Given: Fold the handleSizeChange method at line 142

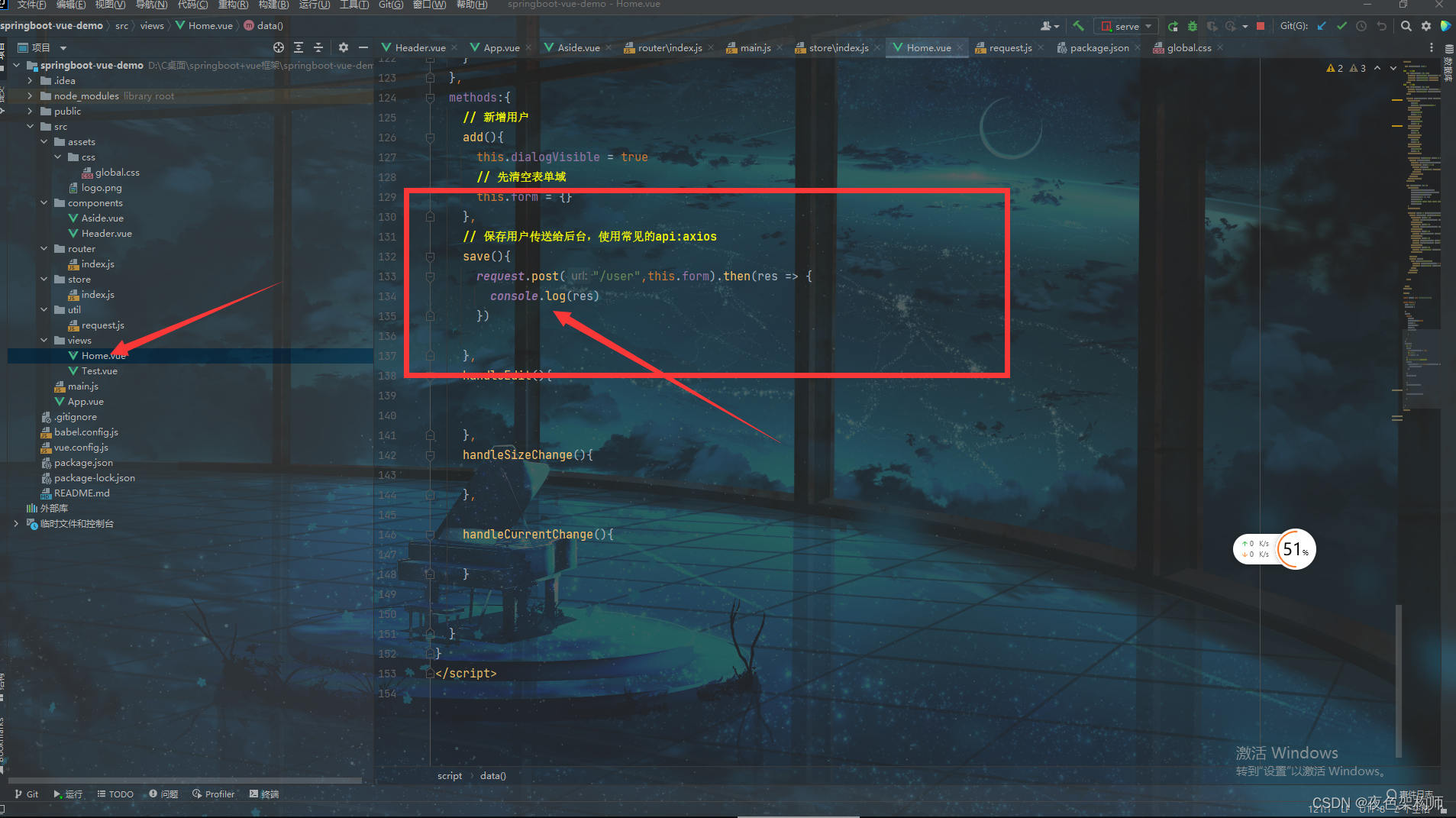Looking at the screenshot, I should coord(430,455).
